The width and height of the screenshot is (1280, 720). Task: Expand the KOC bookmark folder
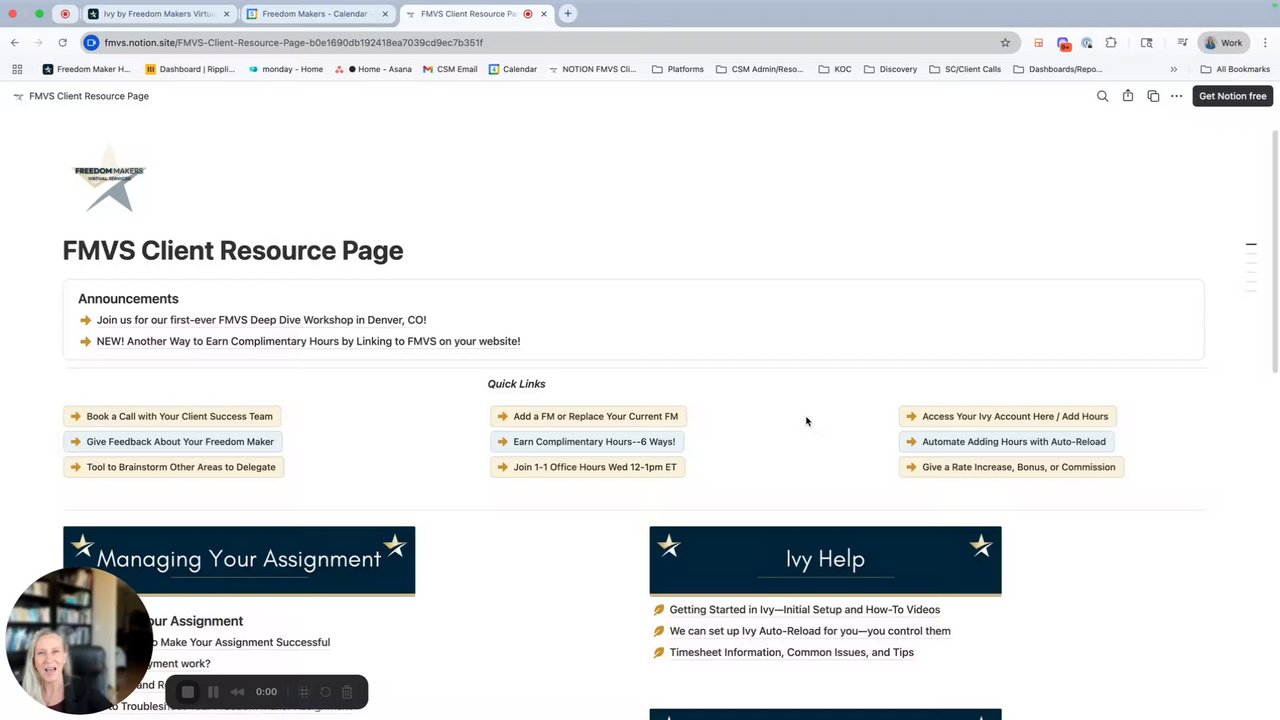pos(835,69)
